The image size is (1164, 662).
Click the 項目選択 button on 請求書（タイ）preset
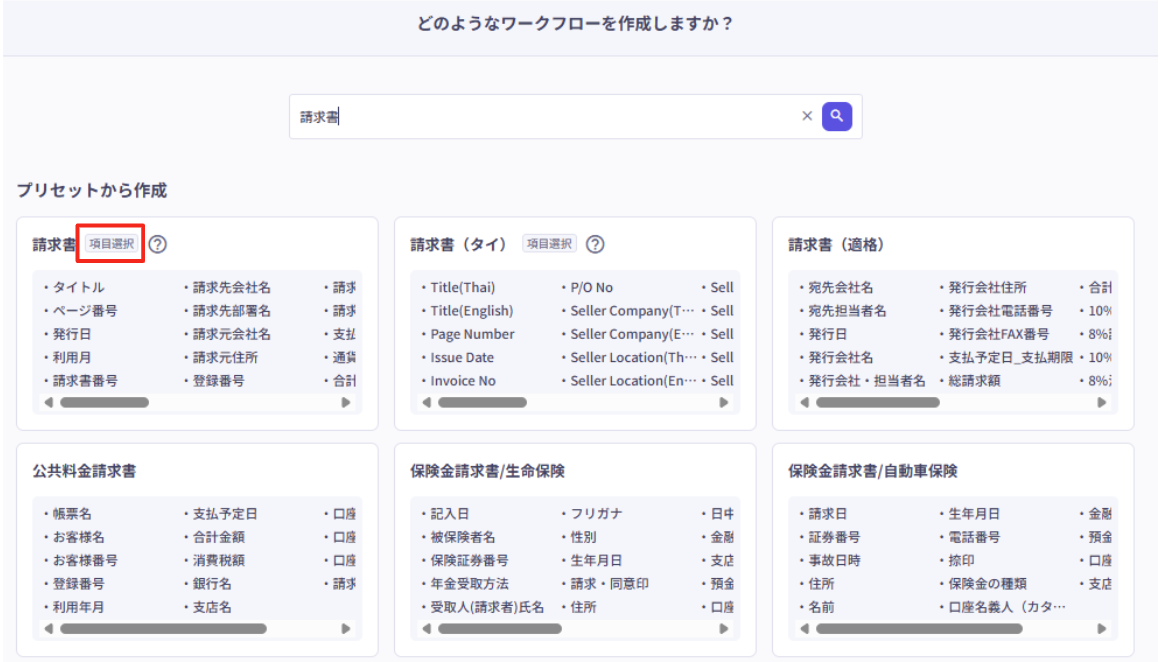tap(548, 243)
